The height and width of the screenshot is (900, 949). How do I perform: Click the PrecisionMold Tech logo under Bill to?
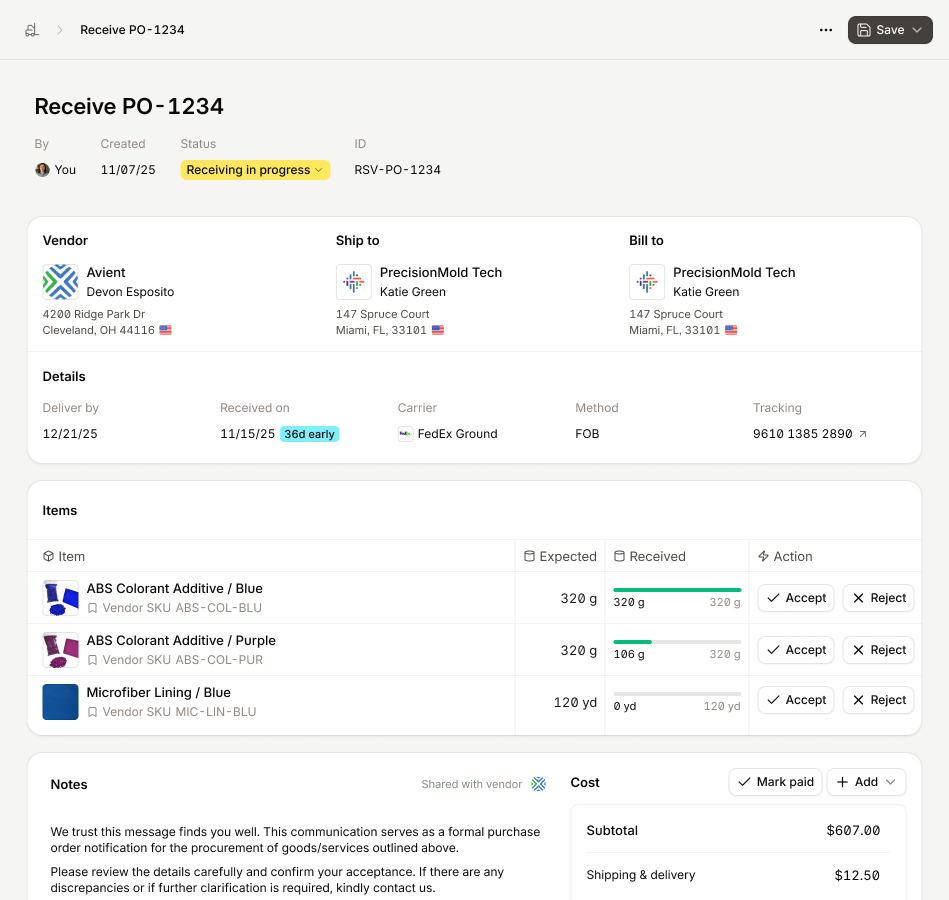click(647, 282)
